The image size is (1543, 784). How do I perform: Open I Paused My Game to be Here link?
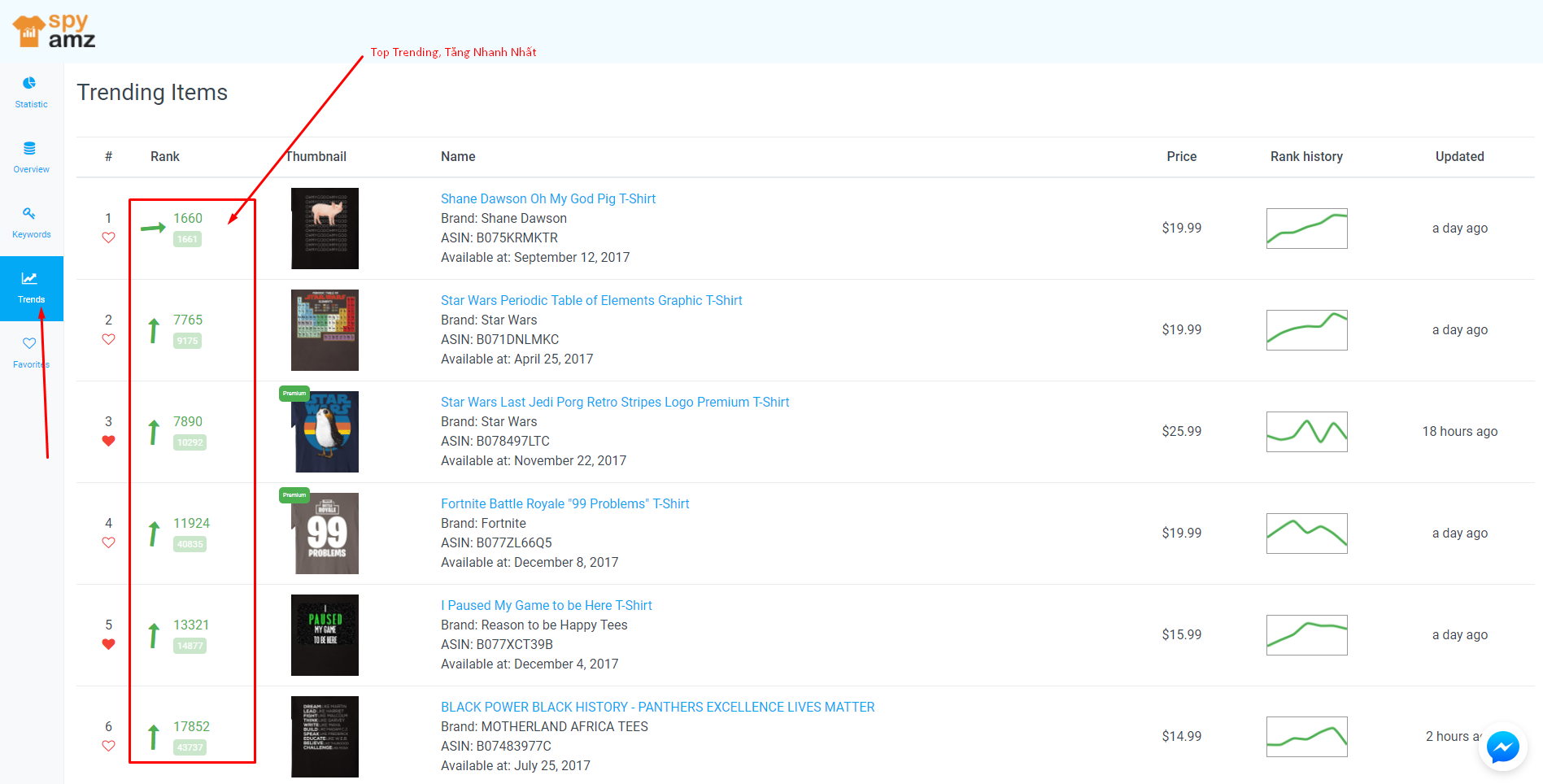point(546,605)
